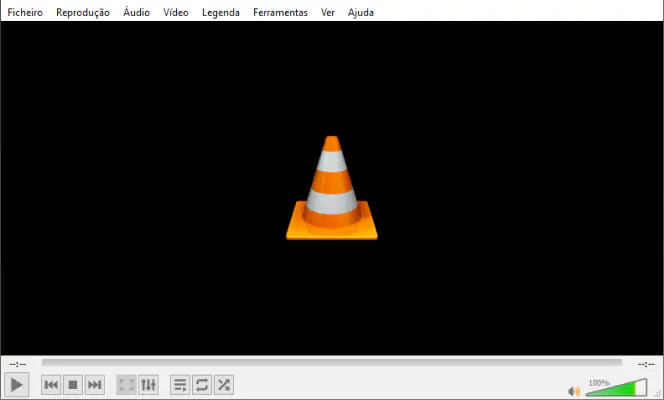Open the Ver menu

click(x=328, y=12)
